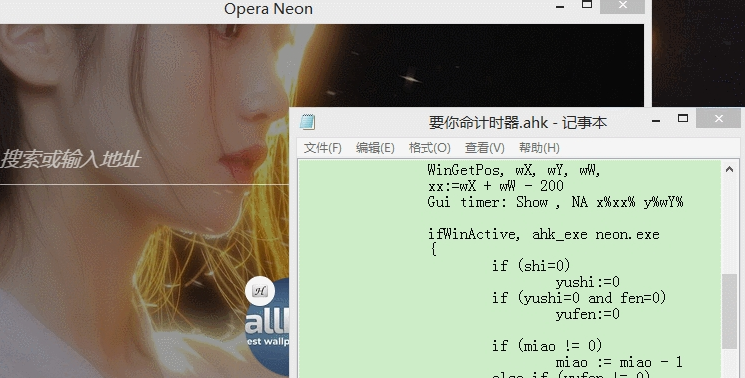Click the Notepad title '要你命计时器.ahk - 记事本'

(x=517, y=123)
